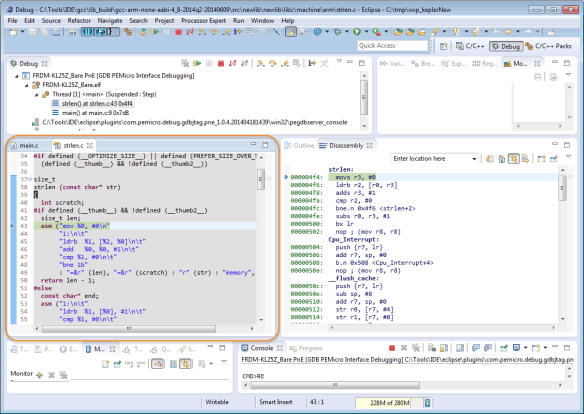The image size is (584, 414).
Task: Click the Resume icon in the main toolbar
Action: (x=155, y=32)
